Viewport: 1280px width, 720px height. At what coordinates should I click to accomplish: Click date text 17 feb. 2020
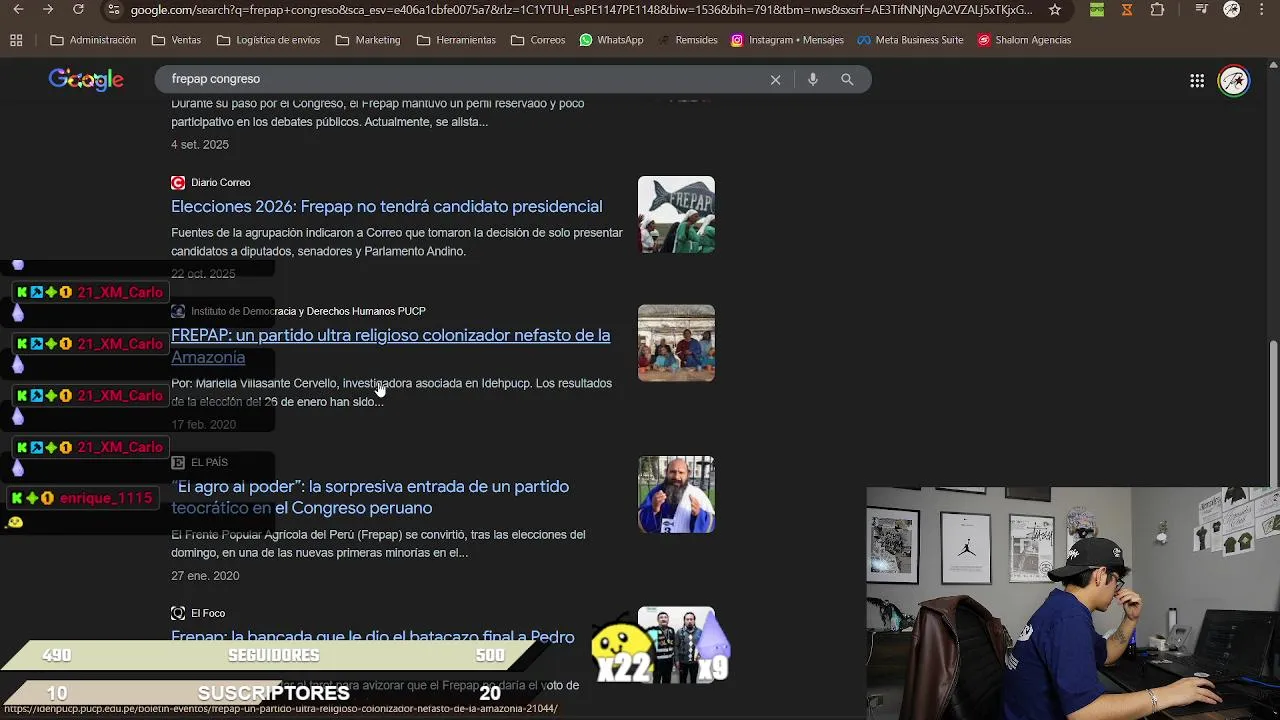click(203, 425)
